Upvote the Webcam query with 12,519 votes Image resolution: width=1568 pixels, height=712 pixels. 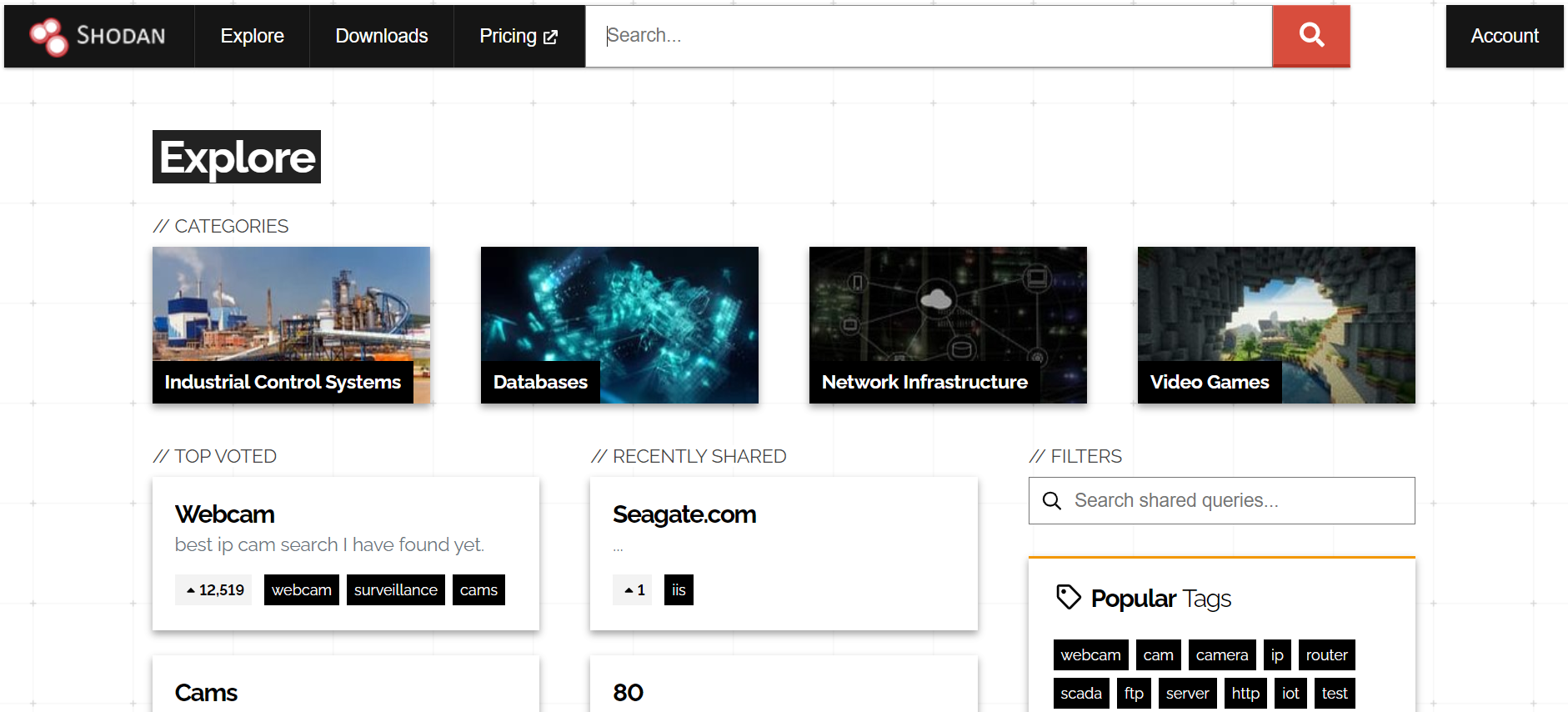pos(213,590)
